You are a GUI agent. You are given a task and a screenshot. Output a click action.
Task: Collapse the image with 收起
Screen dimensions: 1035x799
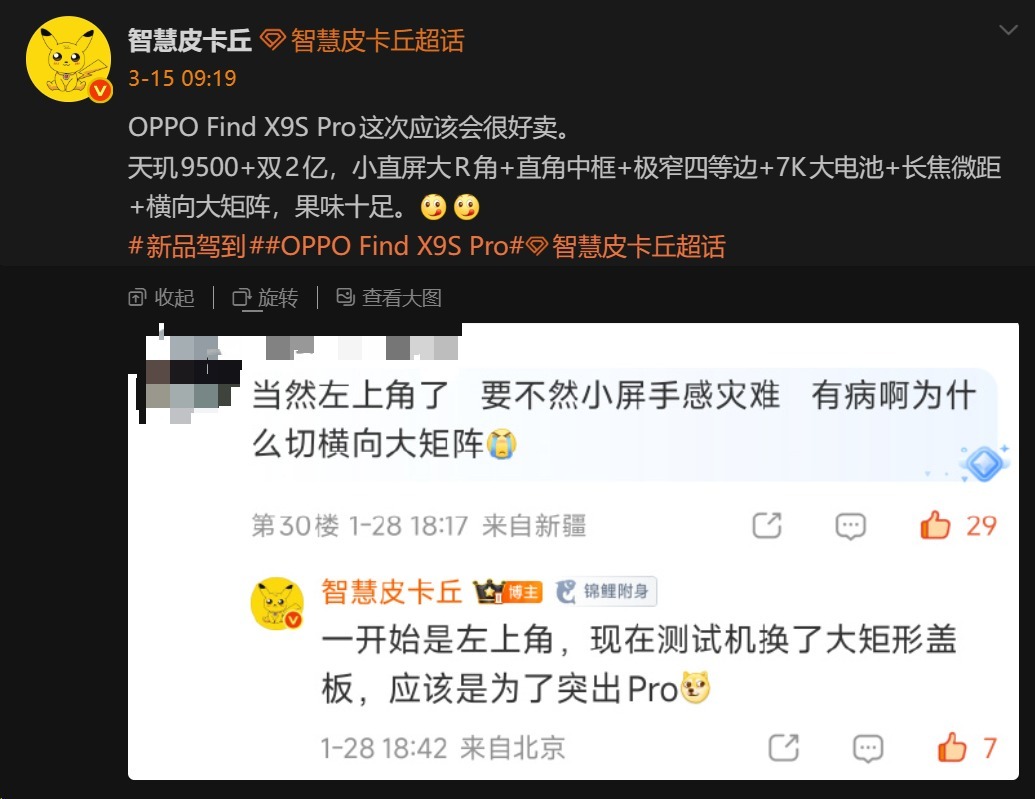[x=161, y=298]
